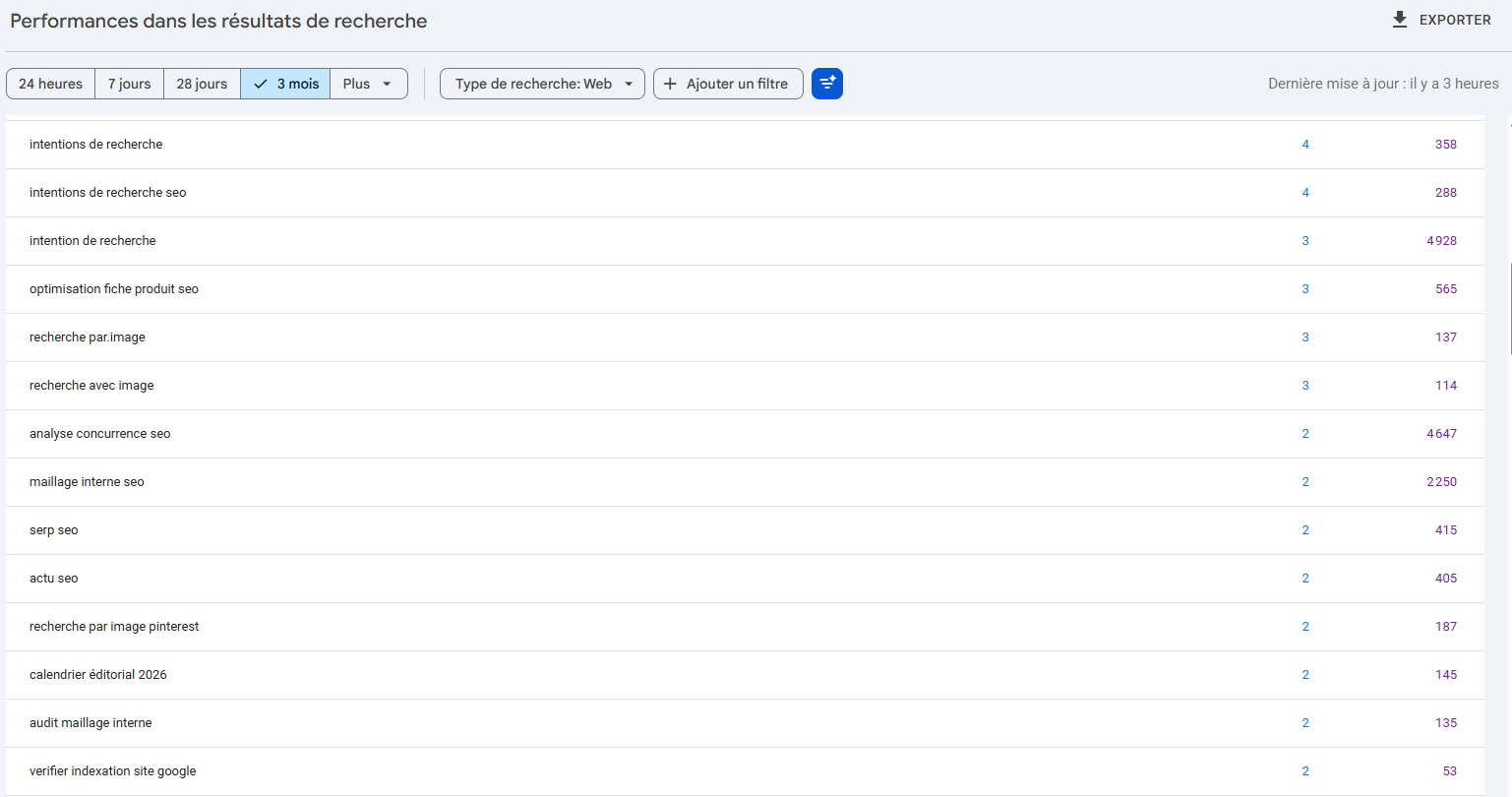Switch date range to 7 jours
The height and width of the screenshot is (797, 1512).
click(130, 84)
